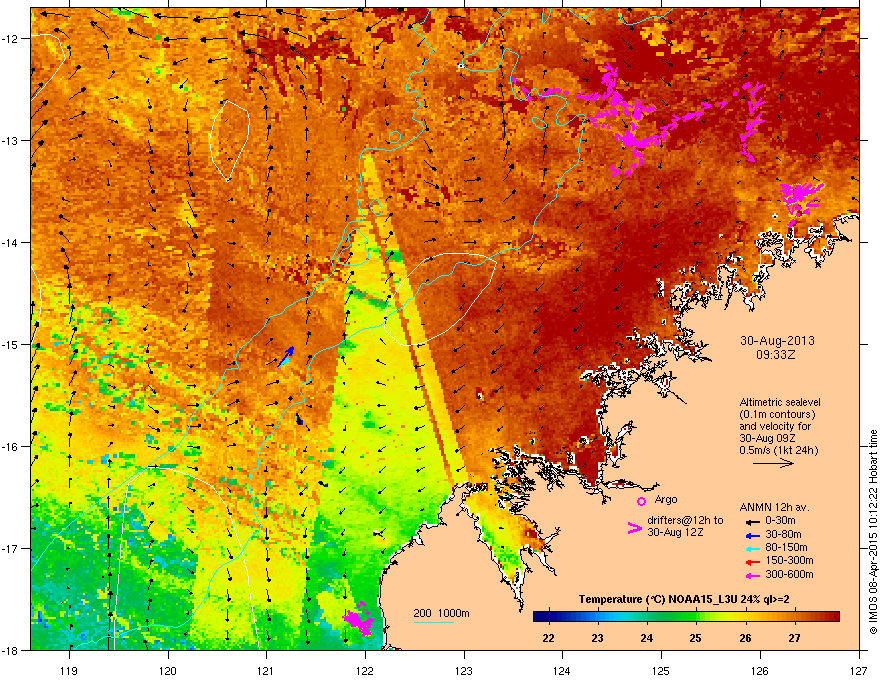Click the 0.5m/s velocity scale arrow
The width and height of the screenshot is (880, 680).
pos(773,463)
